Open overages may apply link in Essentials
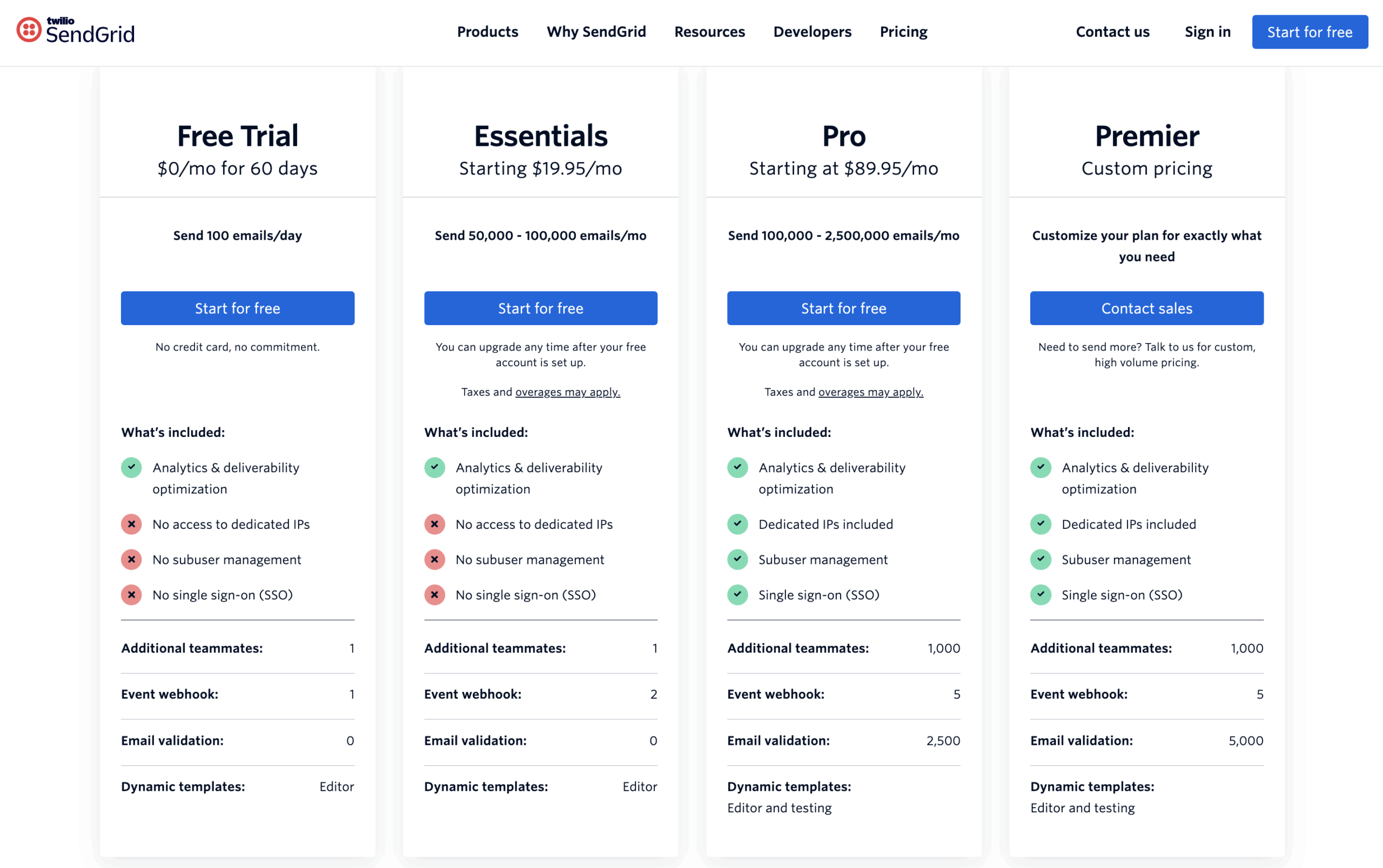The height and width of the screenshot is (868, 1383). coord(568,392)
